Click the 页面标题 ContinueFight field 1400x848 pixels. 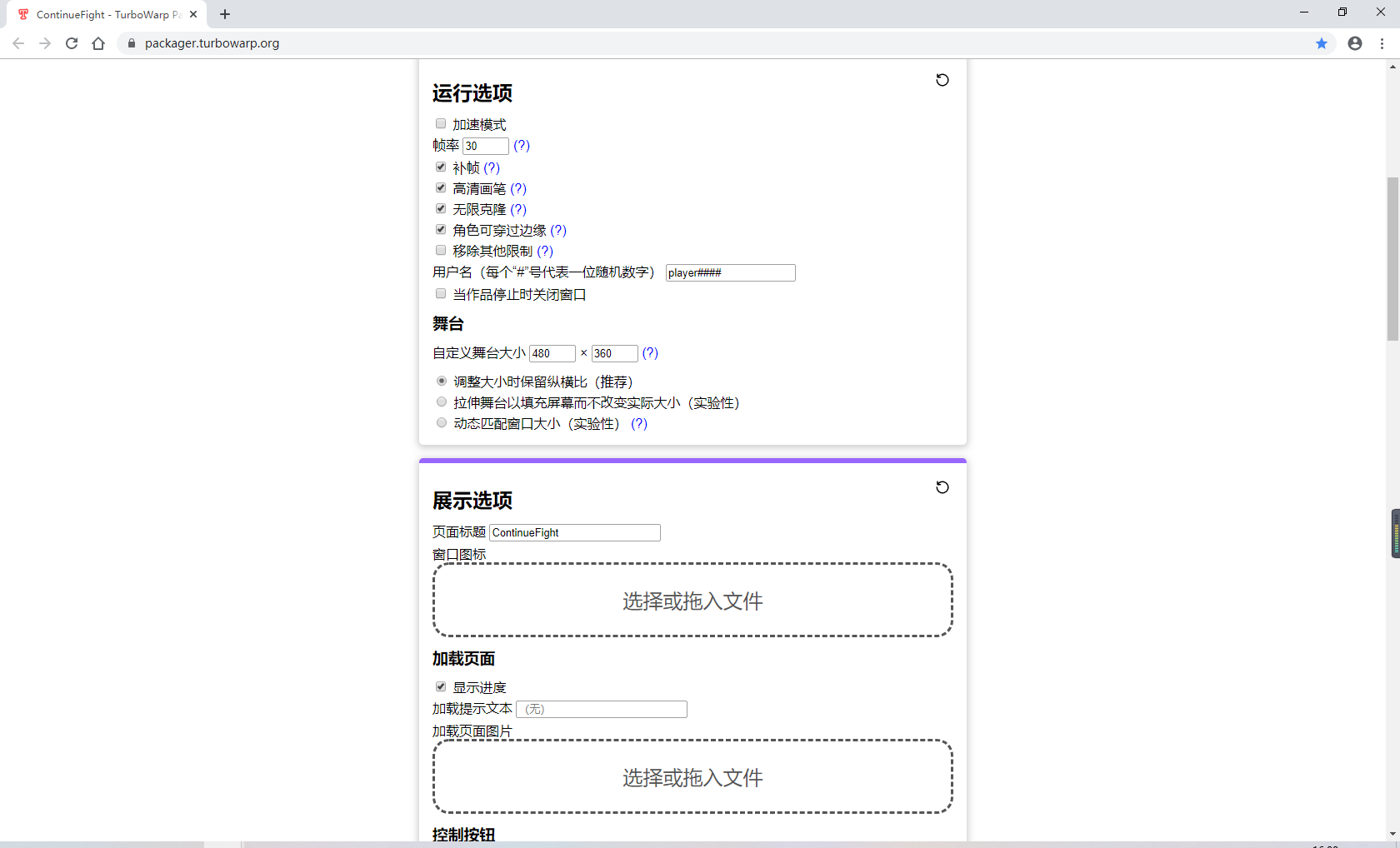pyautogui.click(x=575, y=532)
